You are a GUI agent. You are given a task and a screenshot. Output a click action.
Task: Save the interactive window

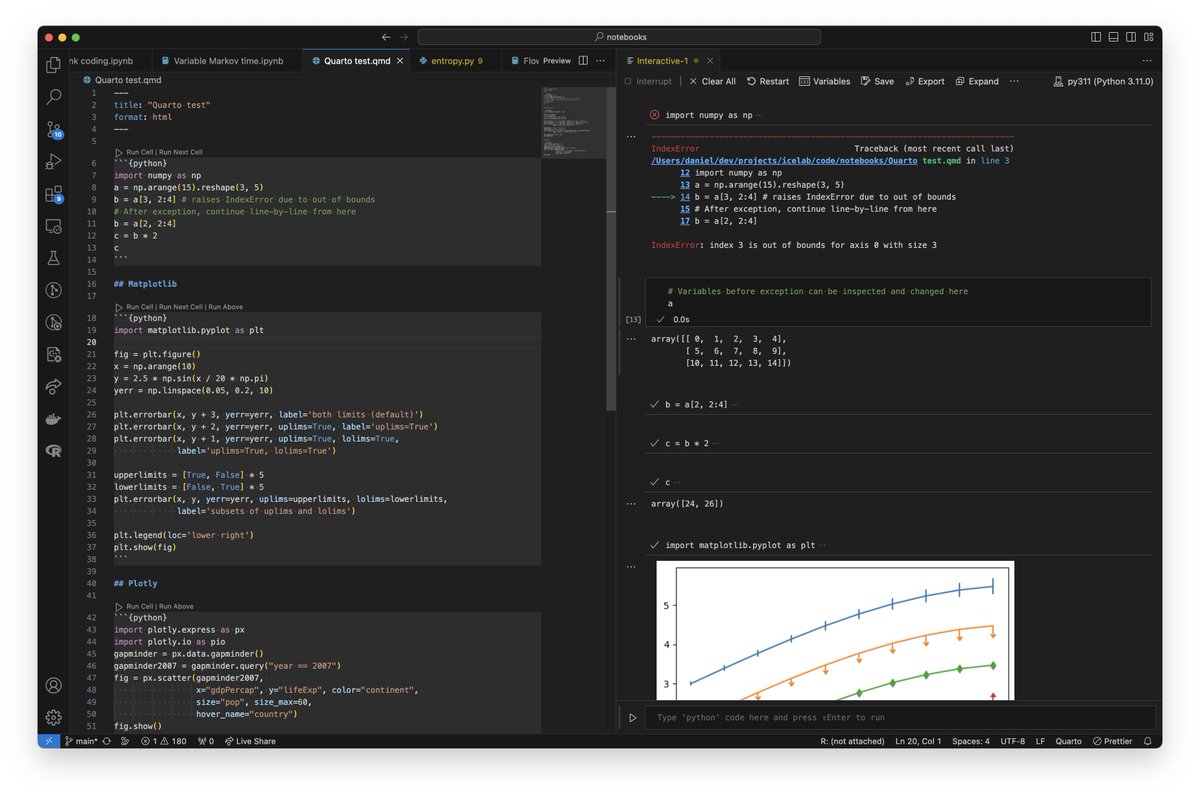point(877,81)
